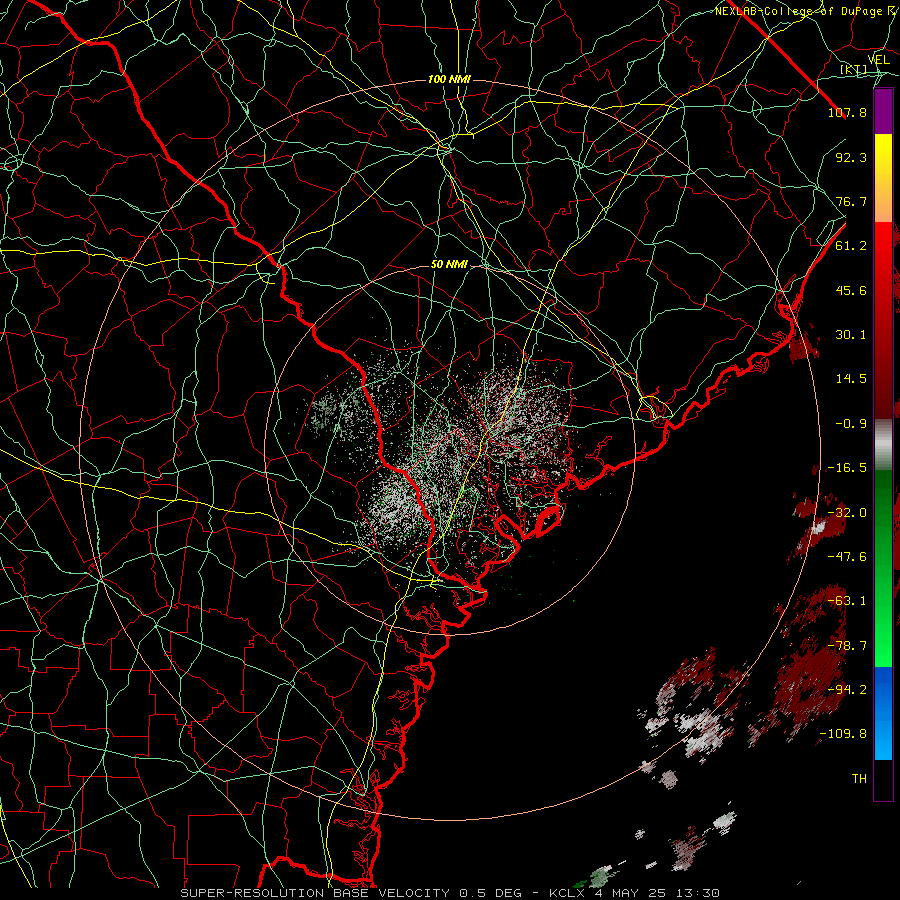
Task: Select the -94.2 scale value
Action: [847, 690]
